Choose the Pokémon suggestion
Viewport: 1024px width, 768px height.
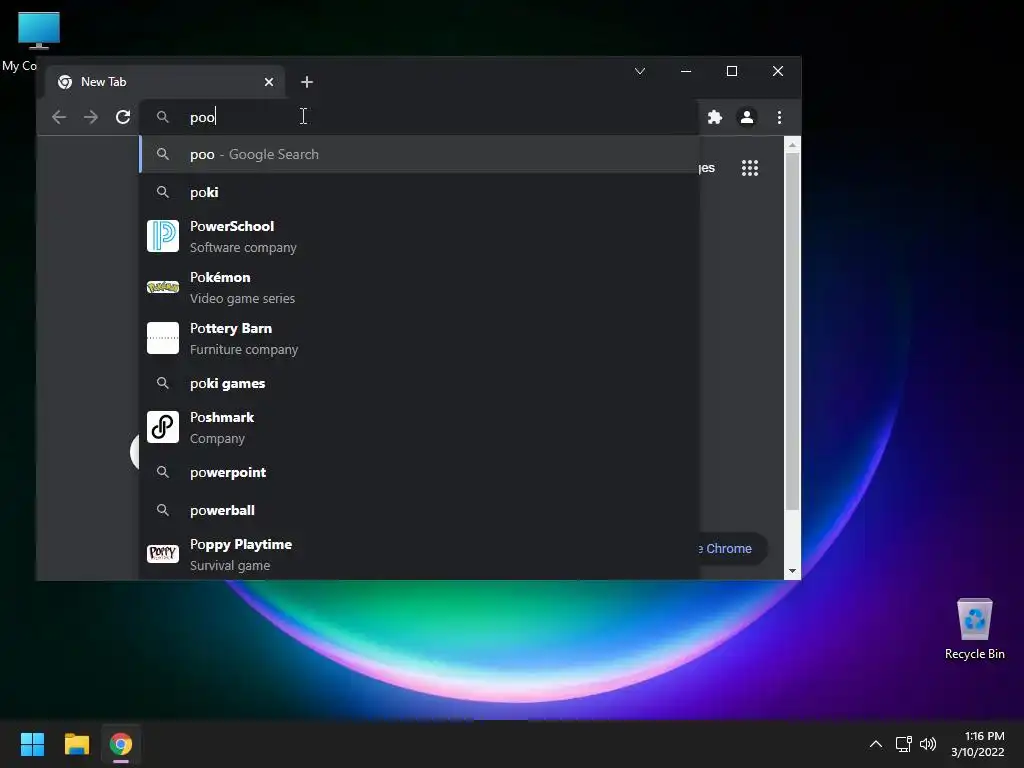[x=419, y=287]
